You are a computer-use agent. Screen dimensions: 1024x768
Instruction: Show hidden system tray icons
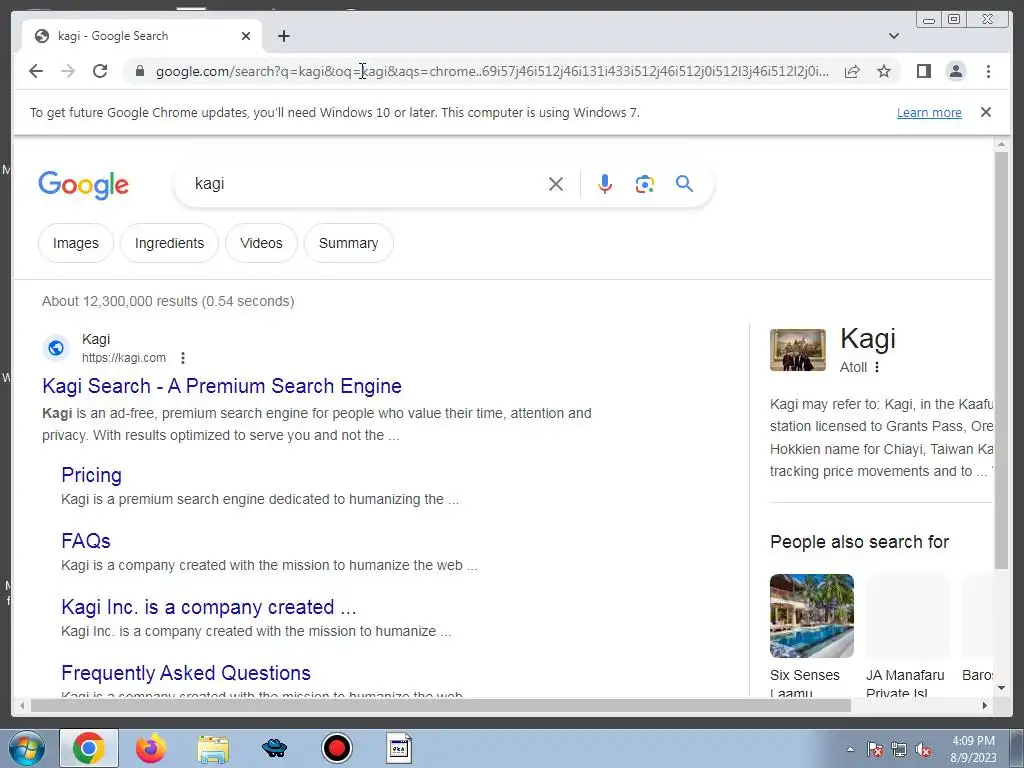click(850, 749)
